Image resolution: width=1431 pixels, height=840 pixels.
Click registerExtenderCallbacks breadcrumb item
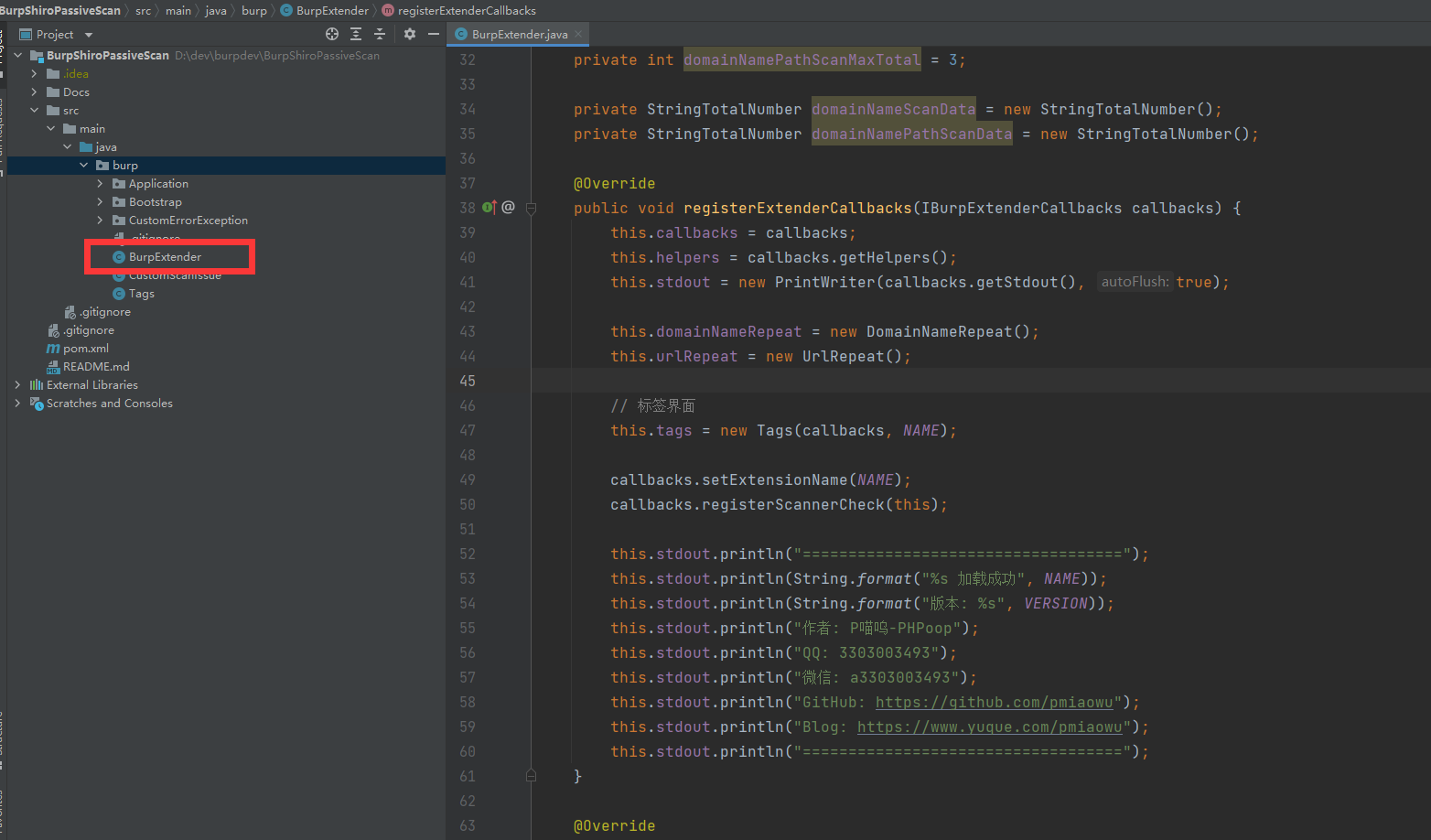coord(467,10)
